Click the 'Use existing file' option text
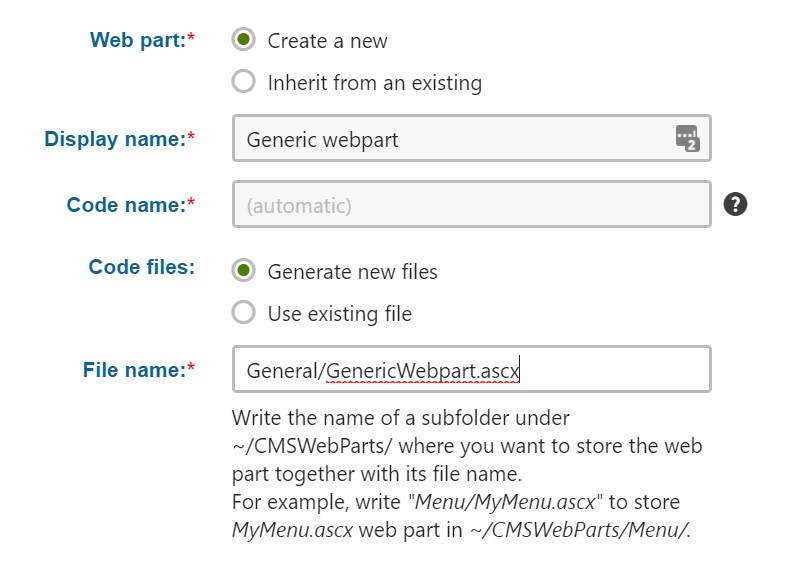The image size is (792, 564). tap(340, 314)
